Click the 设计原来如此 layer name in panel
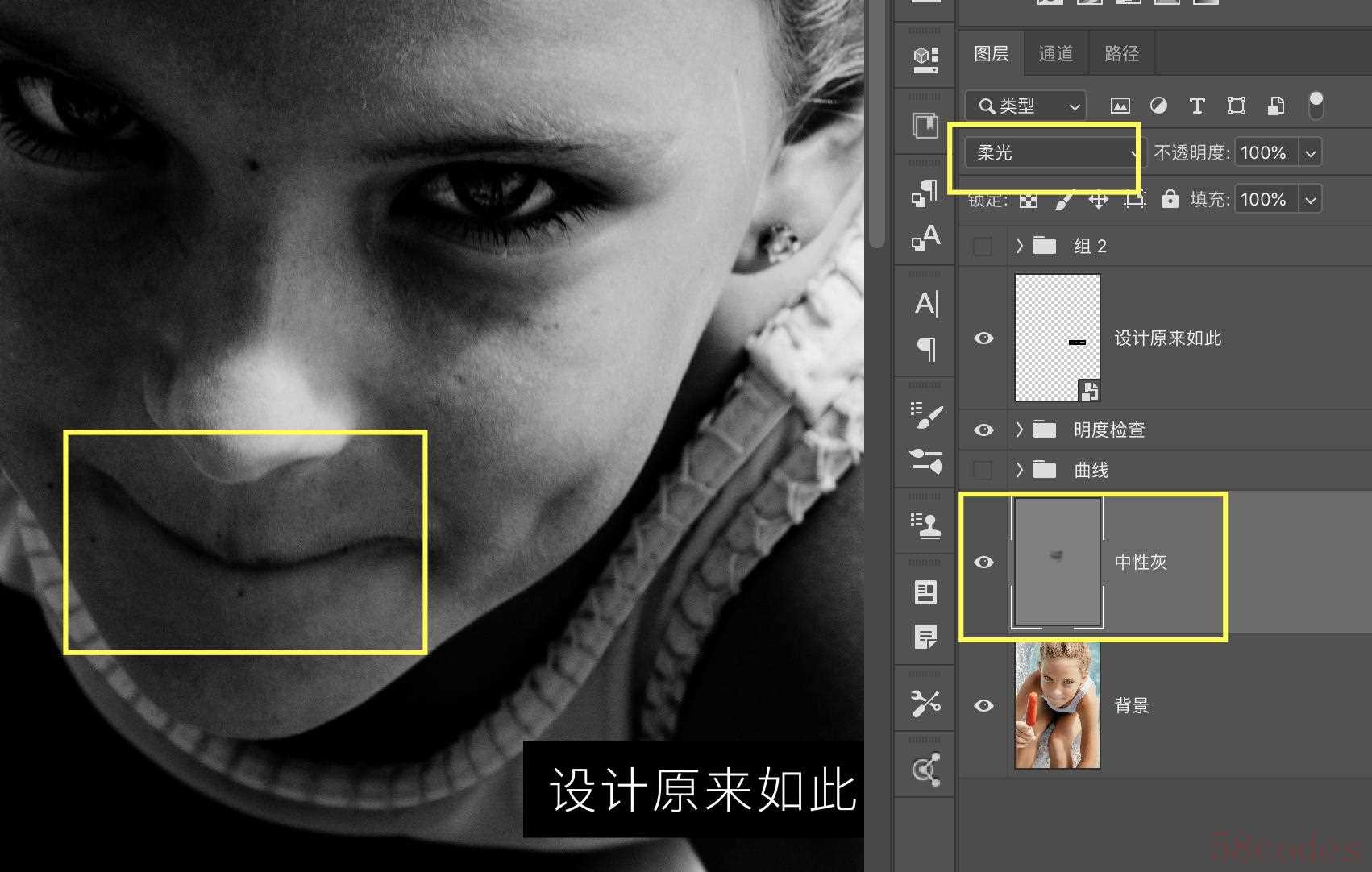Screen dimensions: 1372x872 [x=1168, y=338]
